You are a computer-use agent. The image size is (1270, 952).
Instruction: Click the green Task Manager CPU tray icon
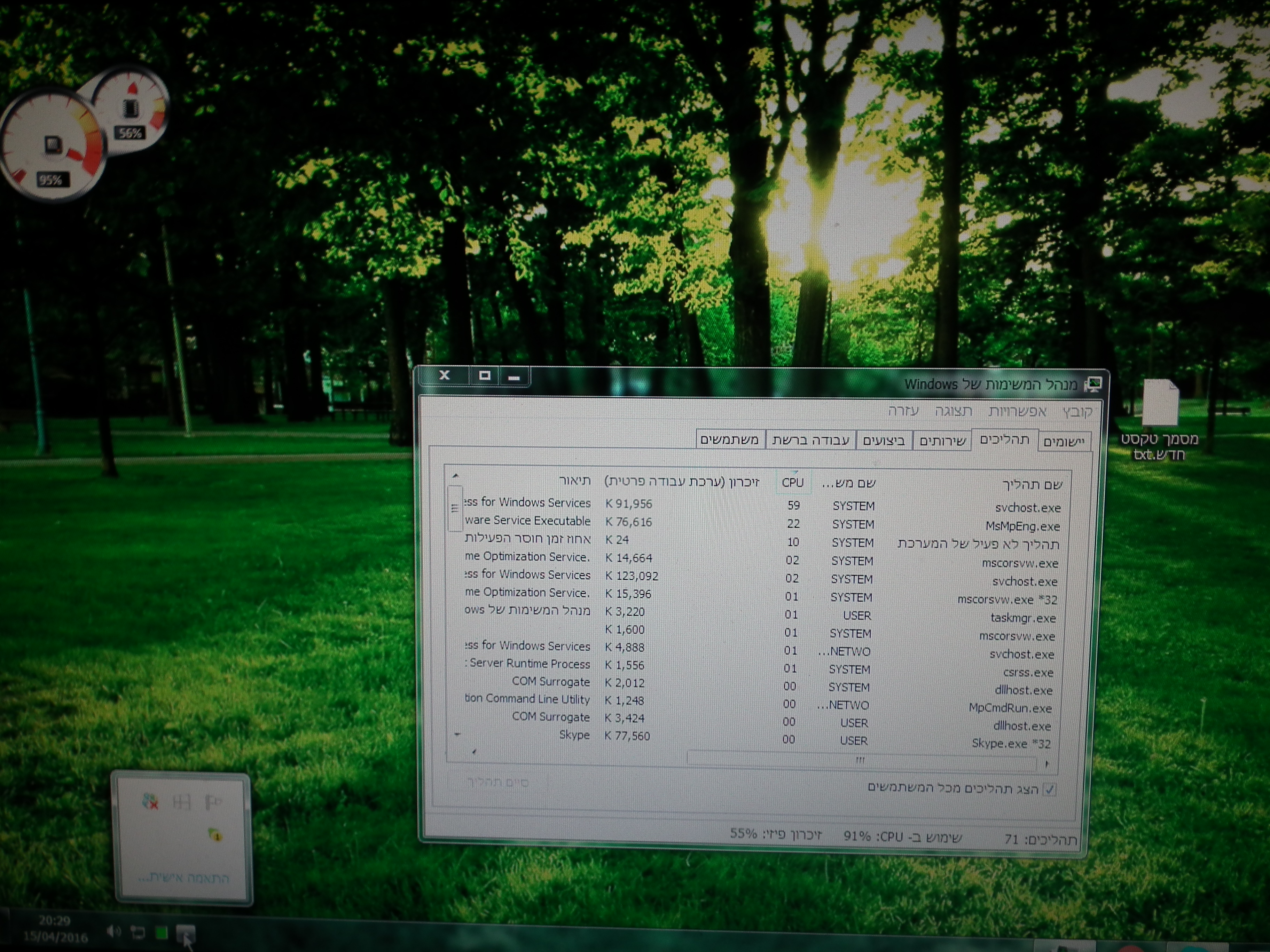[162, 934]
